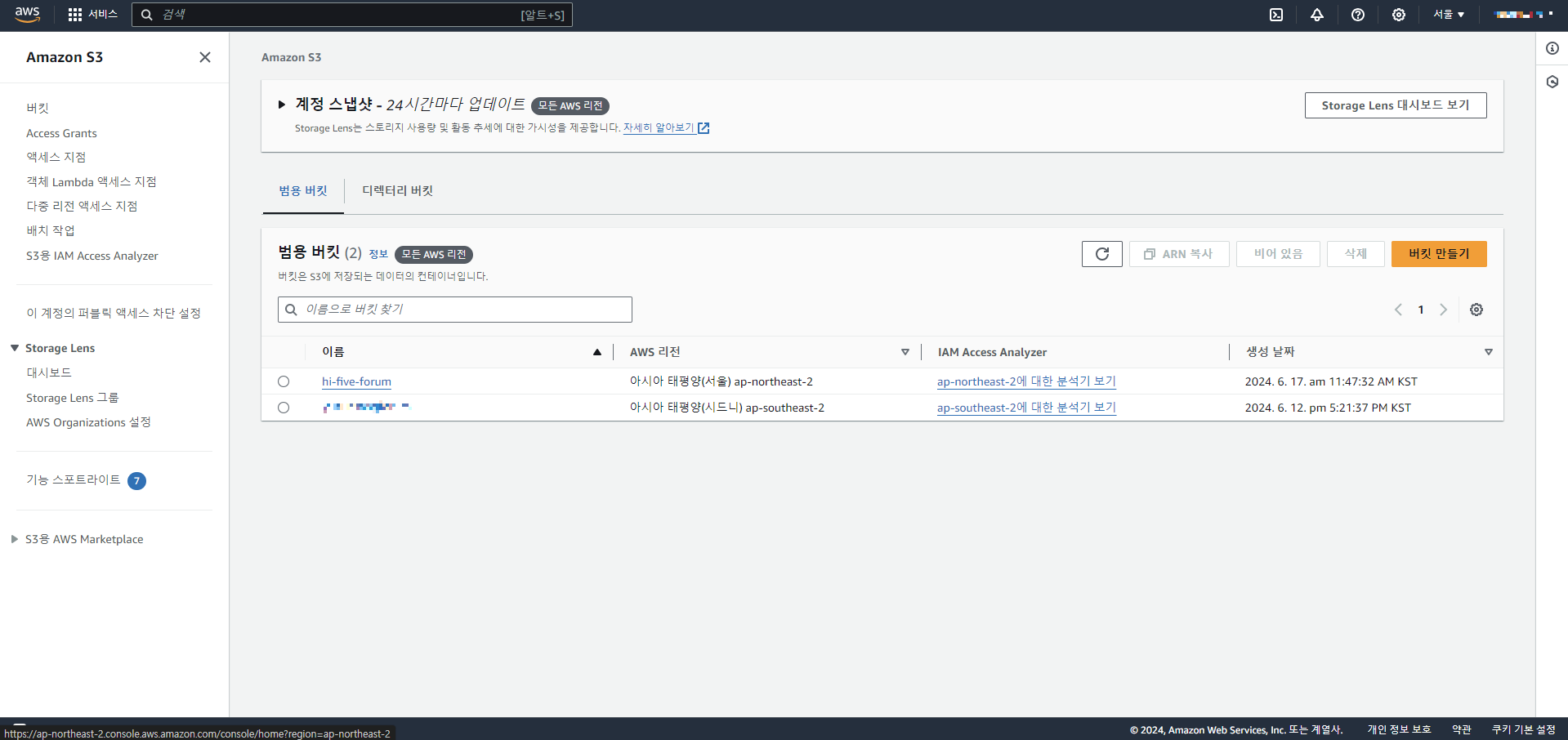Screen dimensions: 1568x740
Task: Click the 정보 link next to 범용 버킷
Action: point(378,254)
